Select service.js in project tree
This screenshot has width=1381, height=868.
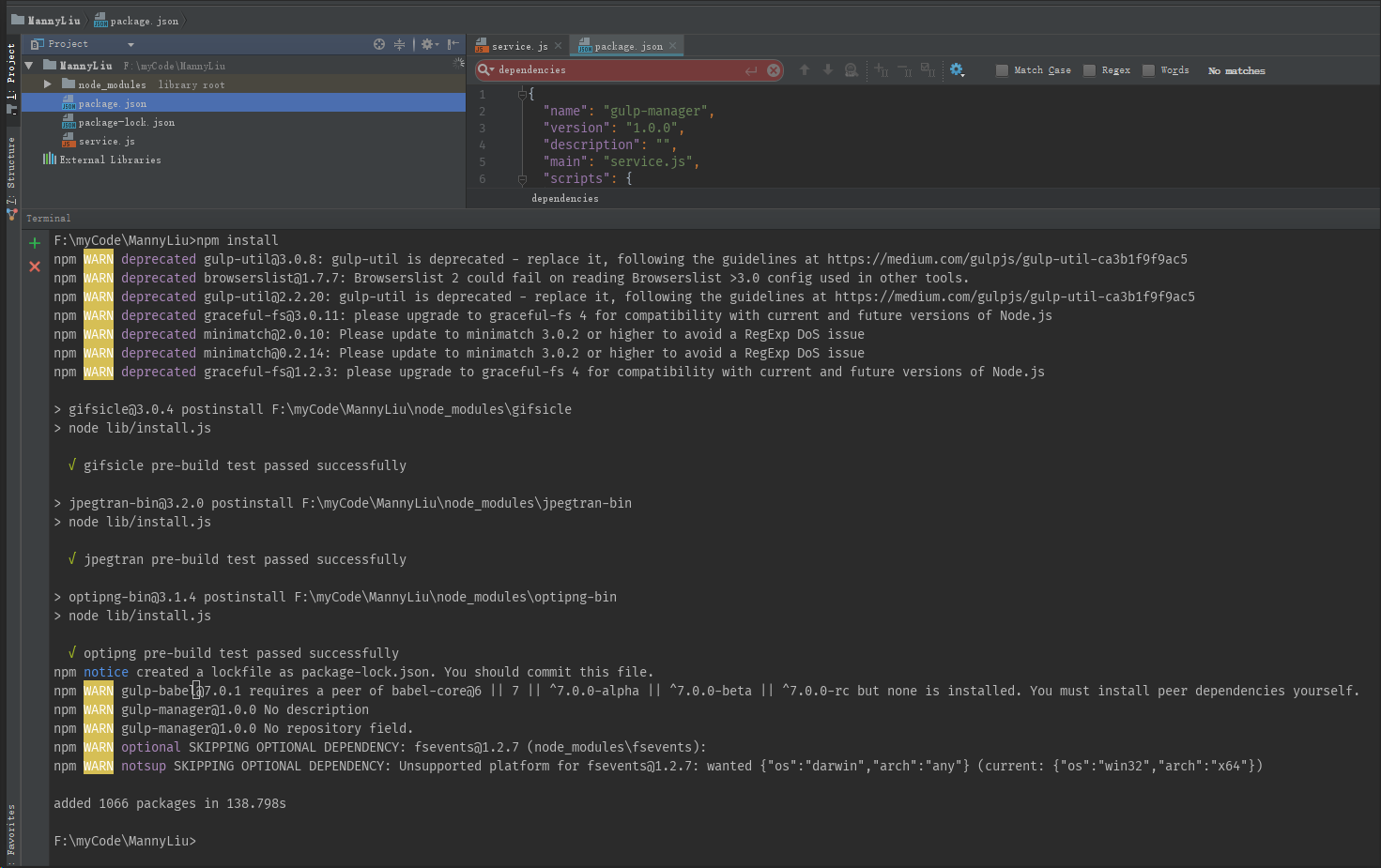tap(243, 141)
